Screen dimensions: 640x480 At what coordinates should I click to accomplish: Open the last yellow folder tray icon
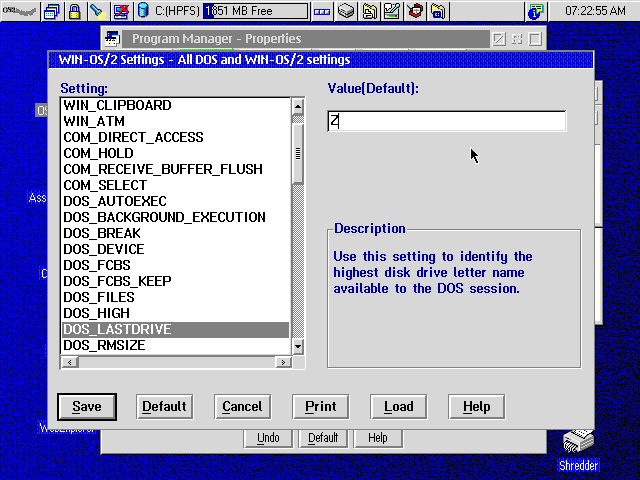pos(438,11)
